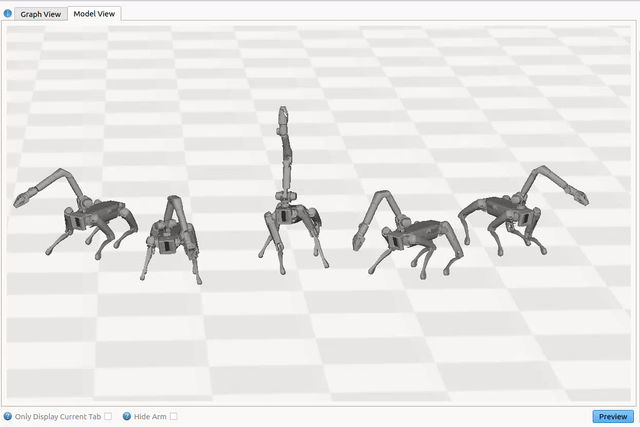Select the Model View tab
Screen dimensions: 640x427
tap(93, 14)
